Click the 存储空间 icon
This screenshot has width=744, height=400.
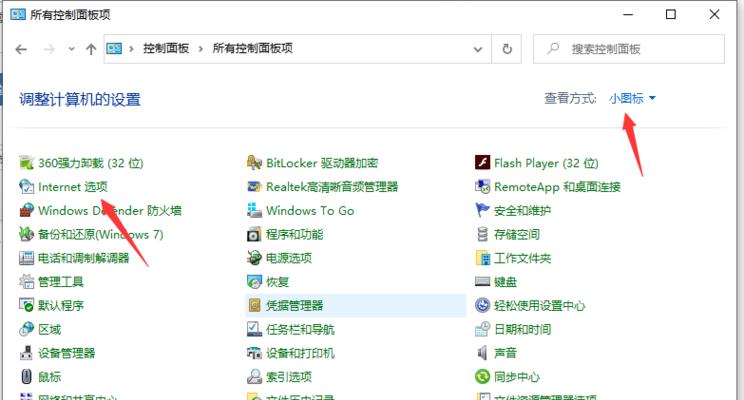(x=482, y=234)
